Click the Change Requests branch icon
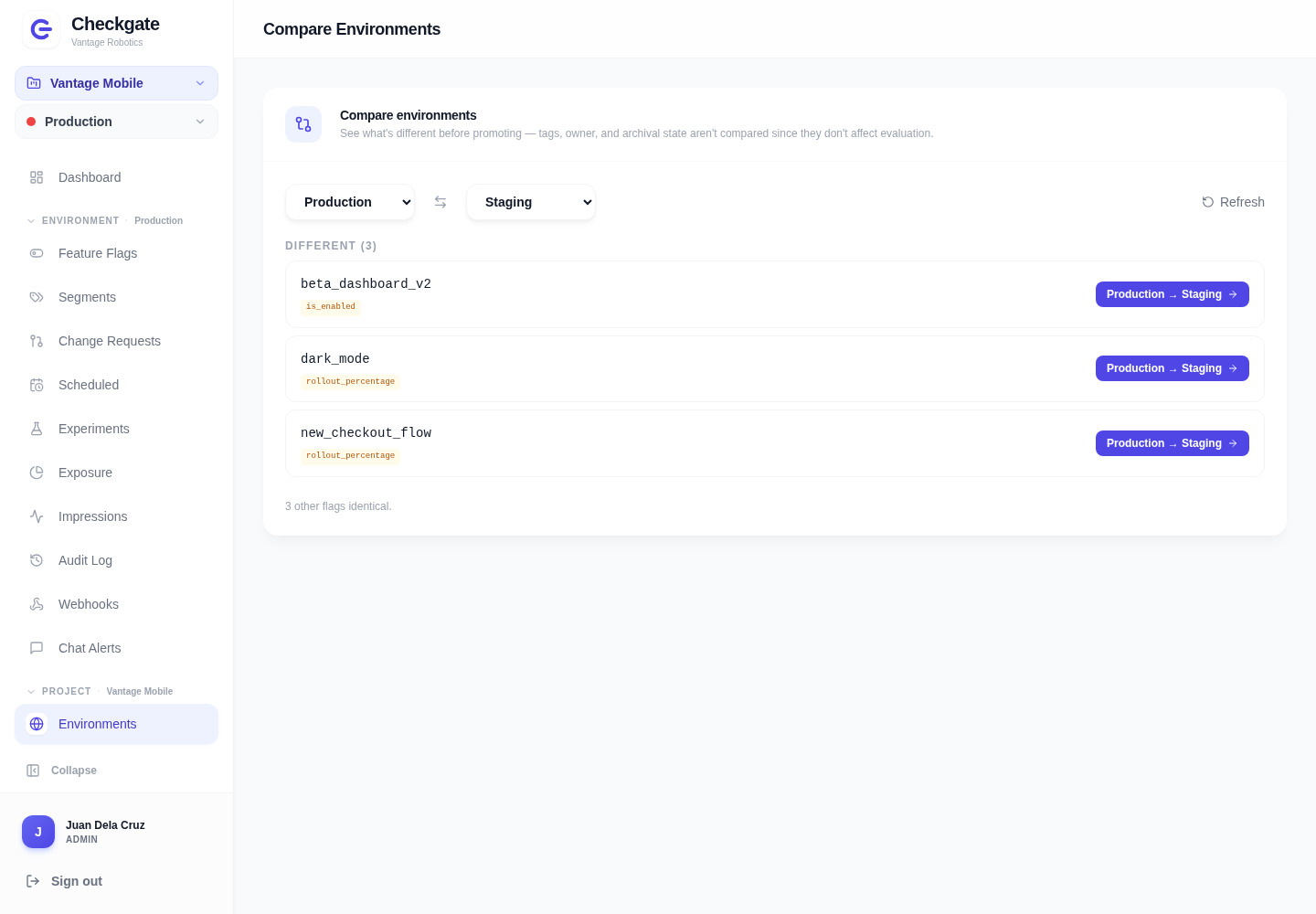Viewport: 1316px width, 914px height. [x=37, y=341]
